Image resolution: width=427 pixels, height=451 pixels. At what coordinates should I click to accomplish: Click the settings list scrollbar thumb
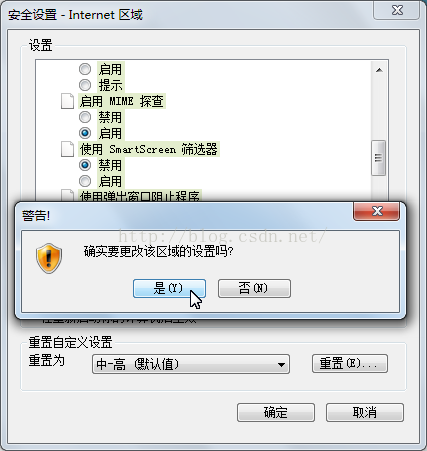tap(378, 158)
